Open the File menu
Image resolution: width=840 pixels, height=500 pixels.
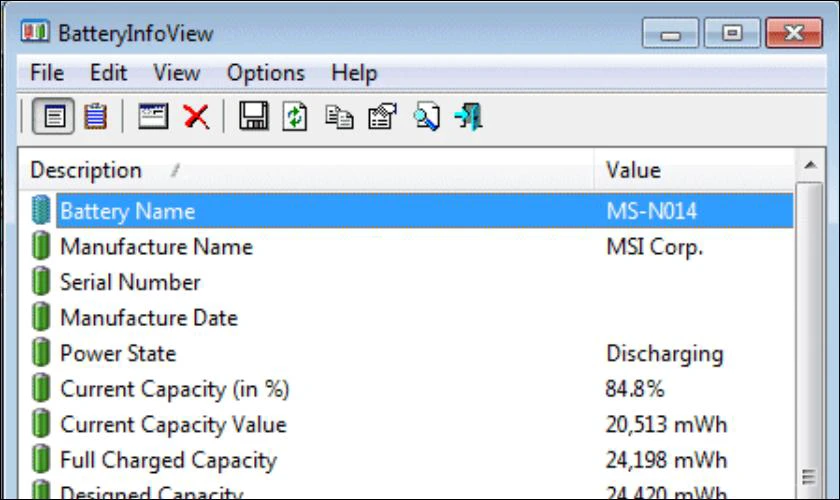[x=47, y=73]
